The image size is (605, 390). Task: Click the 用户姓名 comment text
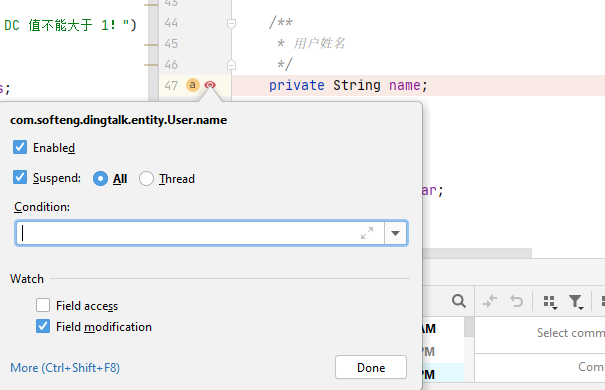pos(319,43)
